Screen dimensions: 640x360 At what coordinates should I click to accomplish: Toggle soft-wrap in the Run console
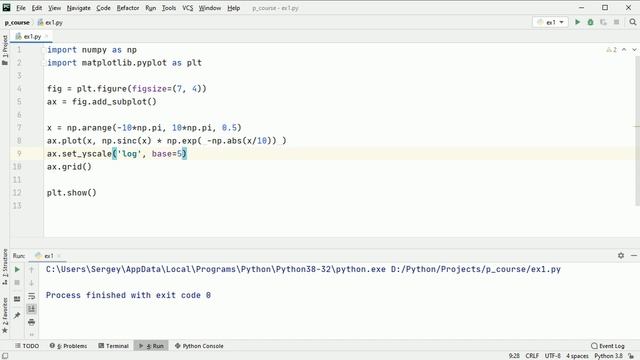pyautogui.click(x=31, y=296)
